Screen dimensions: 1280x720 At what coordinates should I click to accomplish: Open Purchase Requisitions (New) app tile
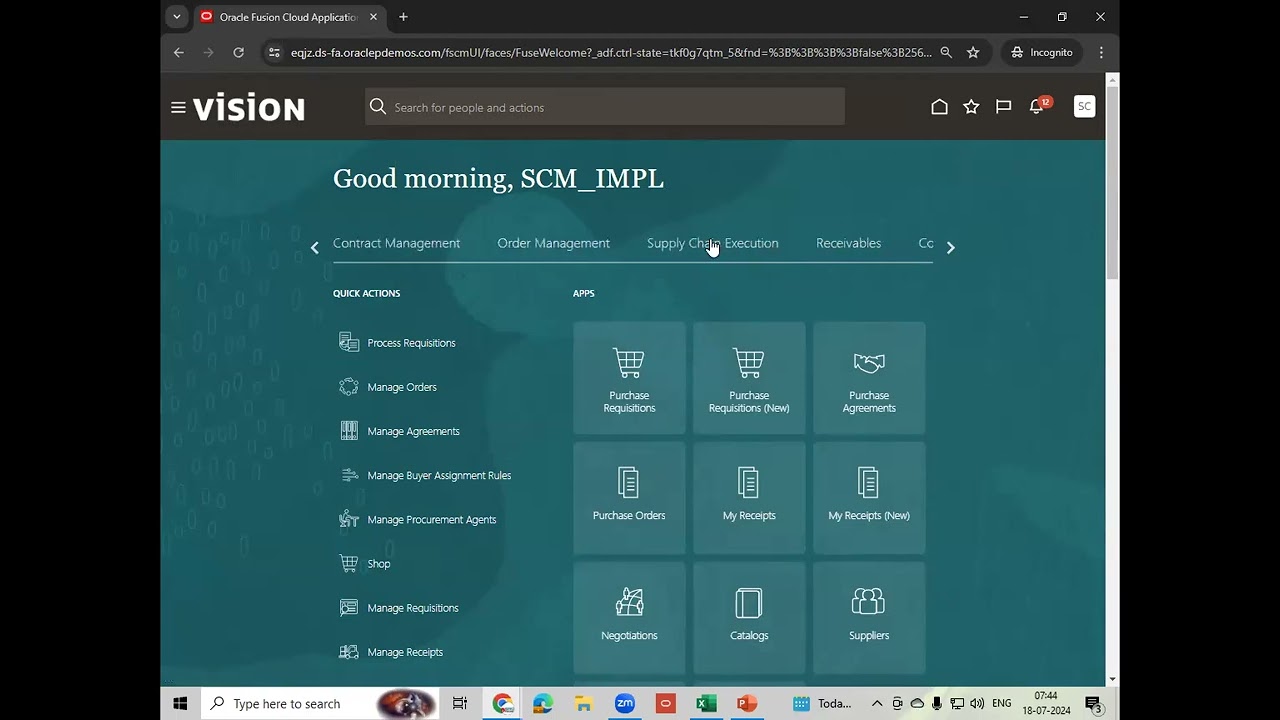point(749,378)
